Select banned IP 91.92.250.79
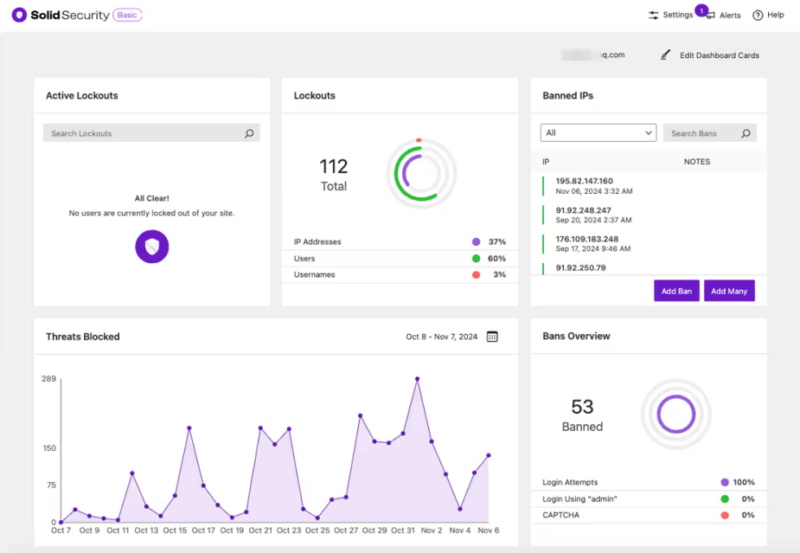800x553 pixels. (581, 268)
